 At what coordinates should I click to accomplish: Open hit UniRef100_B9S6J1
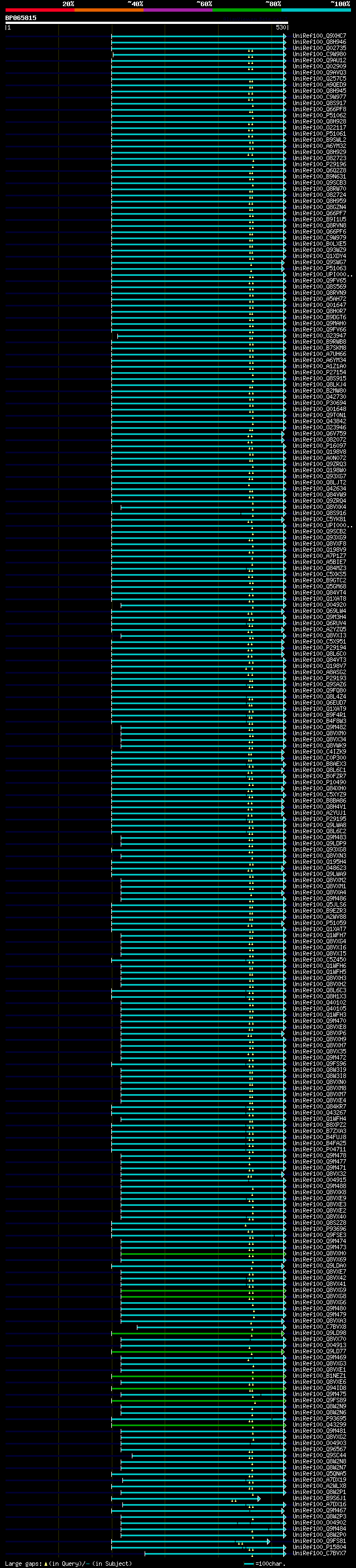coord(319,1498)
